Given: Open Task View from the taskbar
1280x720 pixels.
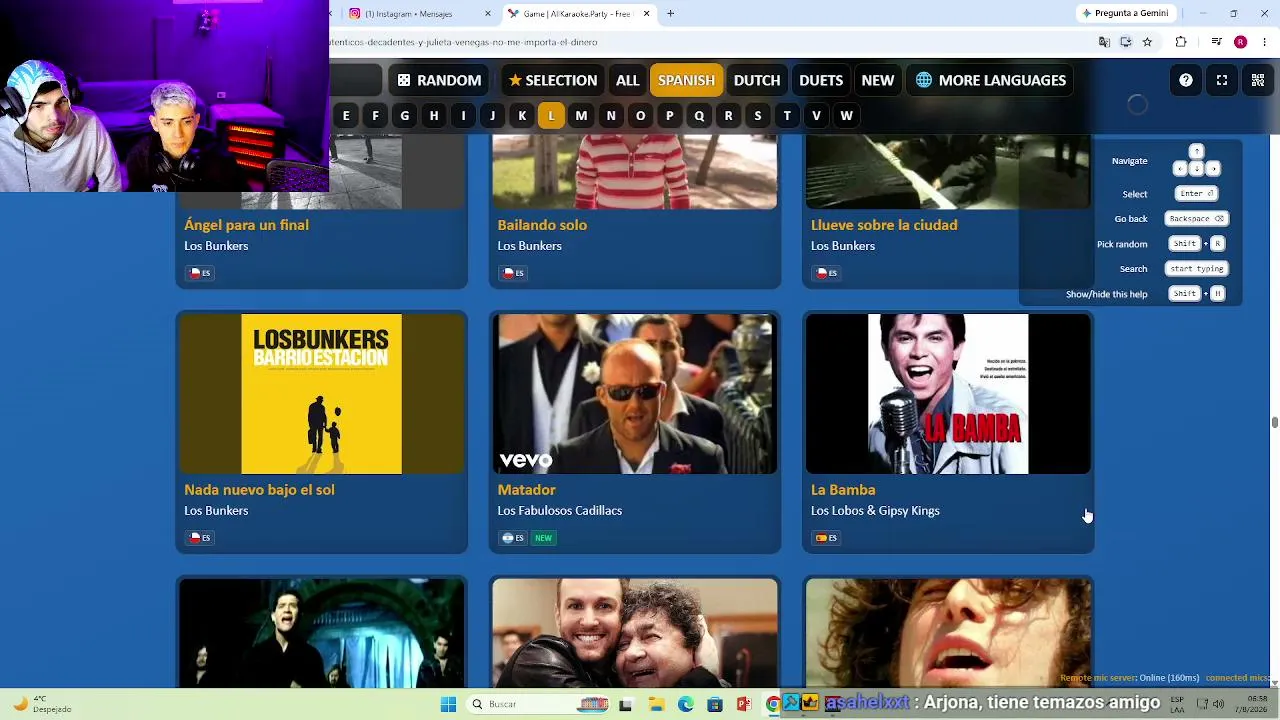Looking at the screenshot, I should pos(625,704).
